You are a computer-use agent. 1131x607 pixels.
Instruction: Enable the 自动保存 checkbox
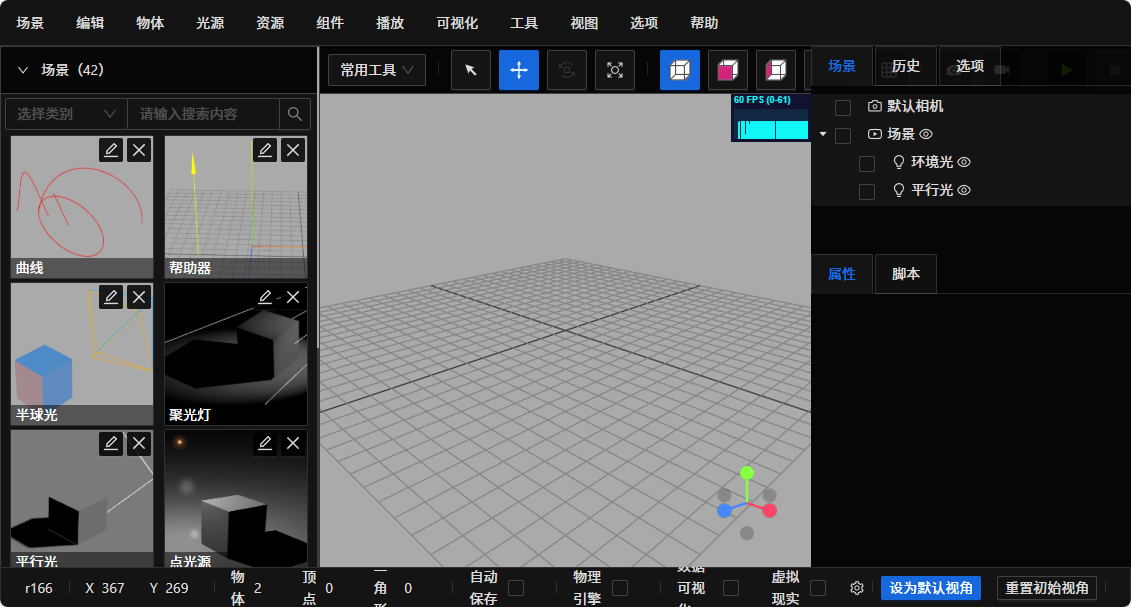[x=516, y=588]
